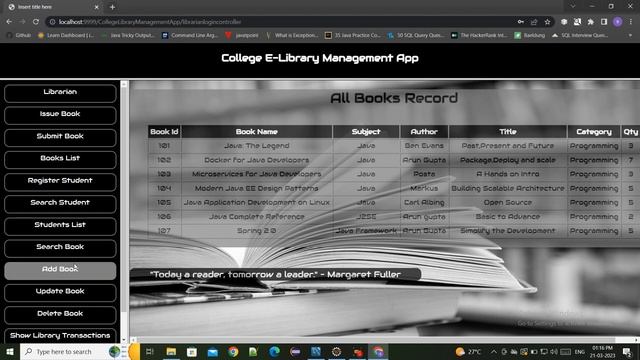The width and height of the screenshot is (640, 360).
Task: Open the Eclipse IDE taskbar icon
Action: [x=295, y=351]
